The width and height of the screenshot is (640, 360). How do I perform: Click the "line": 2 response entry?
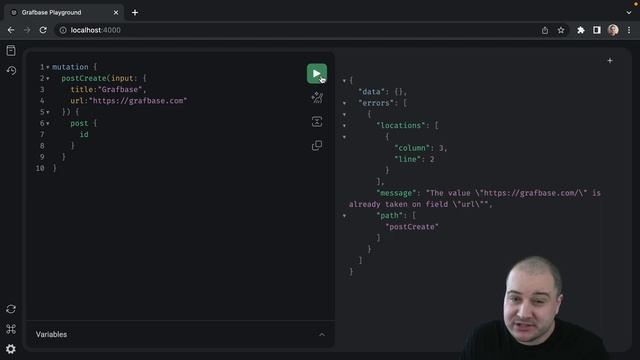[x=414, y=159]
